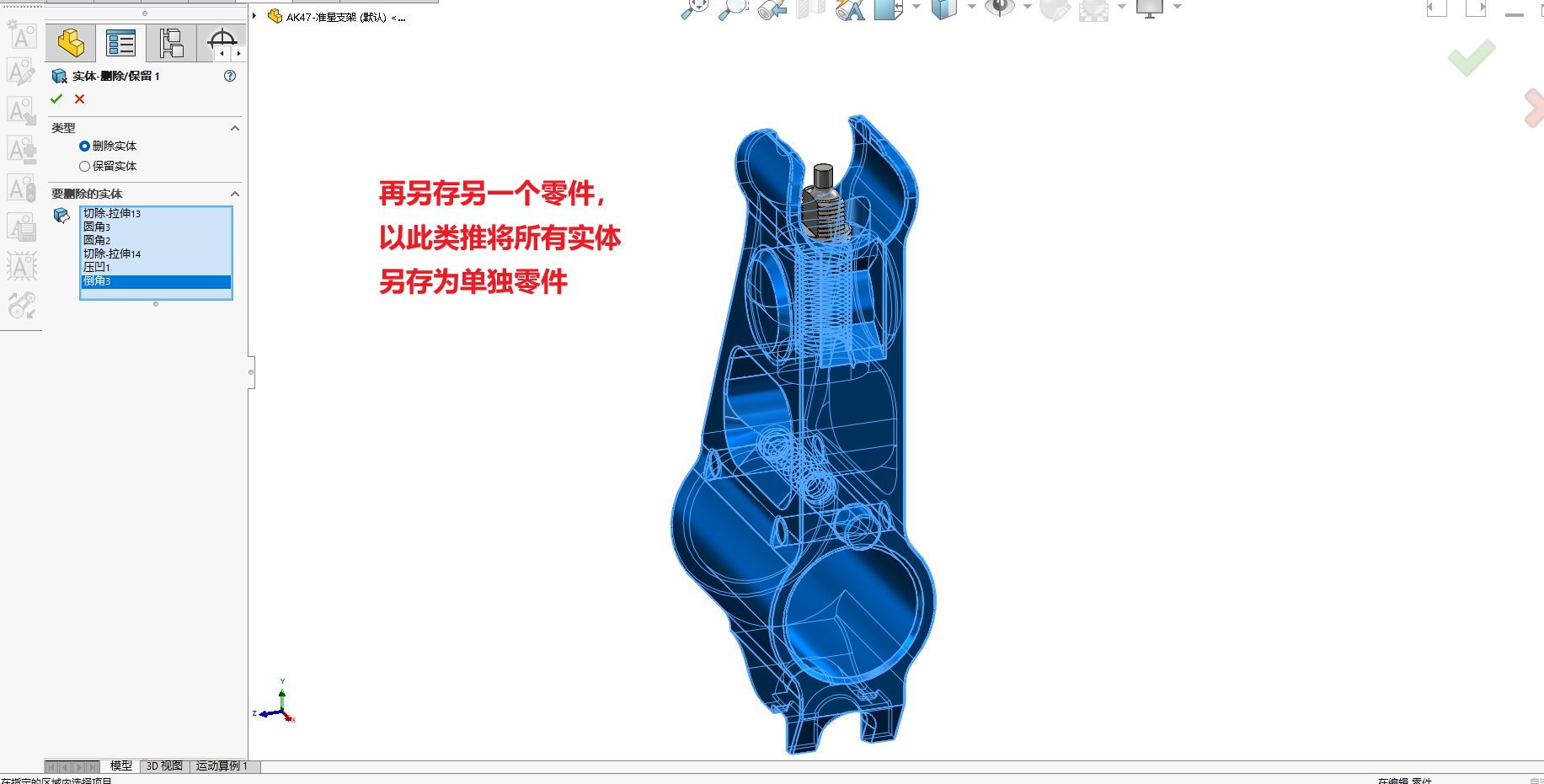Click the manager tabs right scroll arrow
The width and height of the screenshot is (1544, 784).
point(239,53)
